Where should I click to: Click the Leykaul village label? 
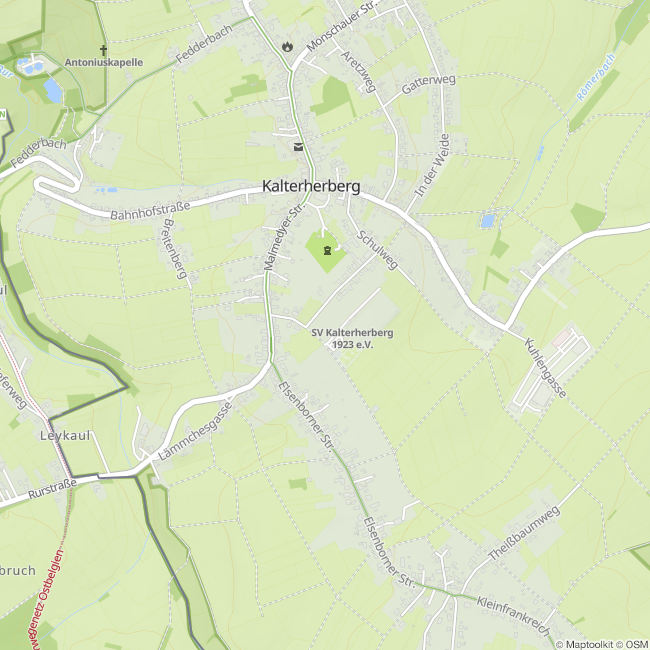65,436
